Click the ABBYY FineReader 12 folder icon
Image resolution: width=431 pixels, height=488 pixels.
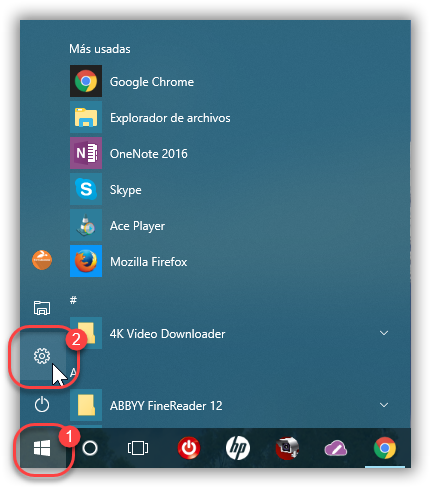coord(86,405)
